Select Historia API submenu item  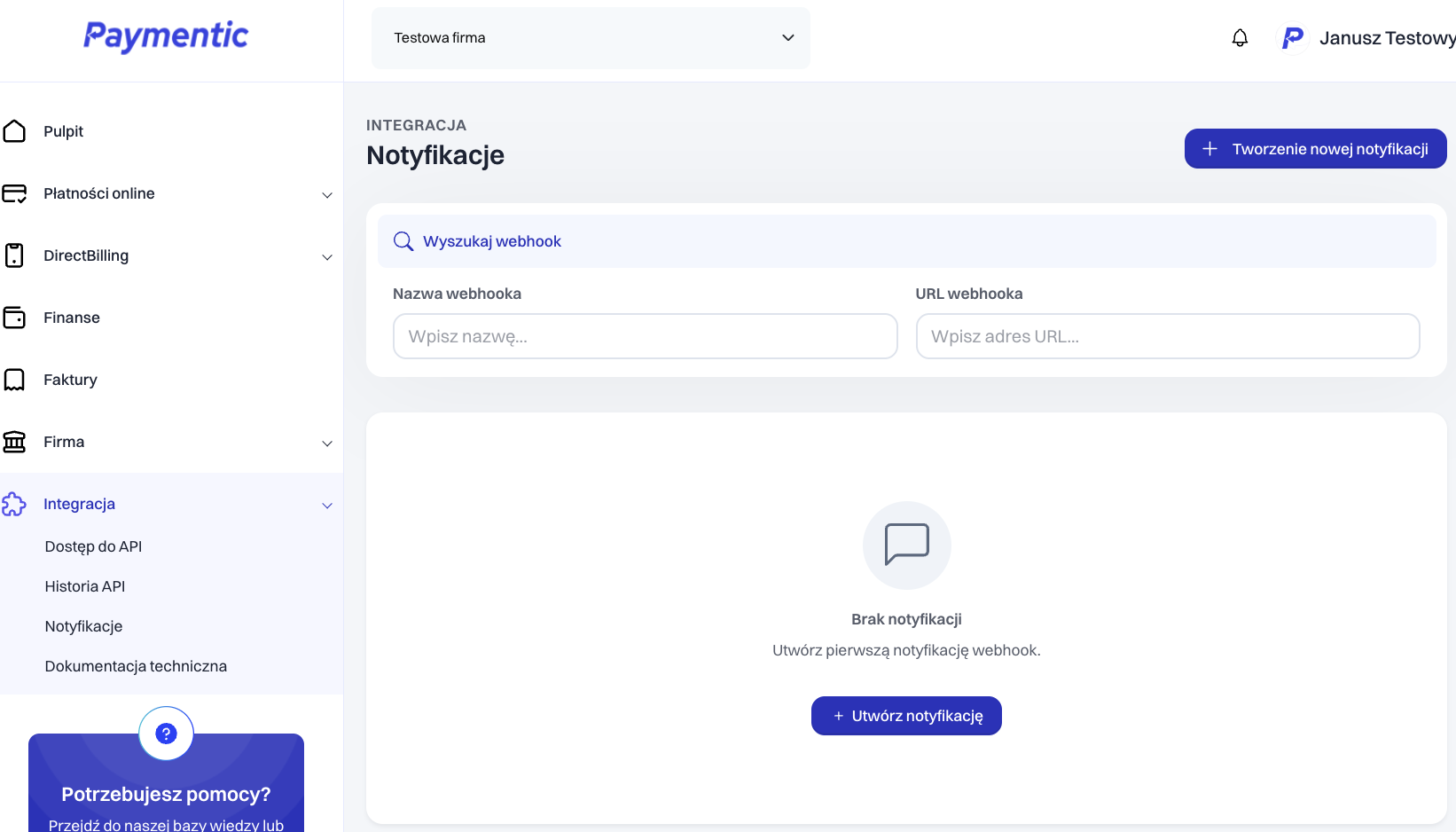pyautogui.click(x=85, y=586)
